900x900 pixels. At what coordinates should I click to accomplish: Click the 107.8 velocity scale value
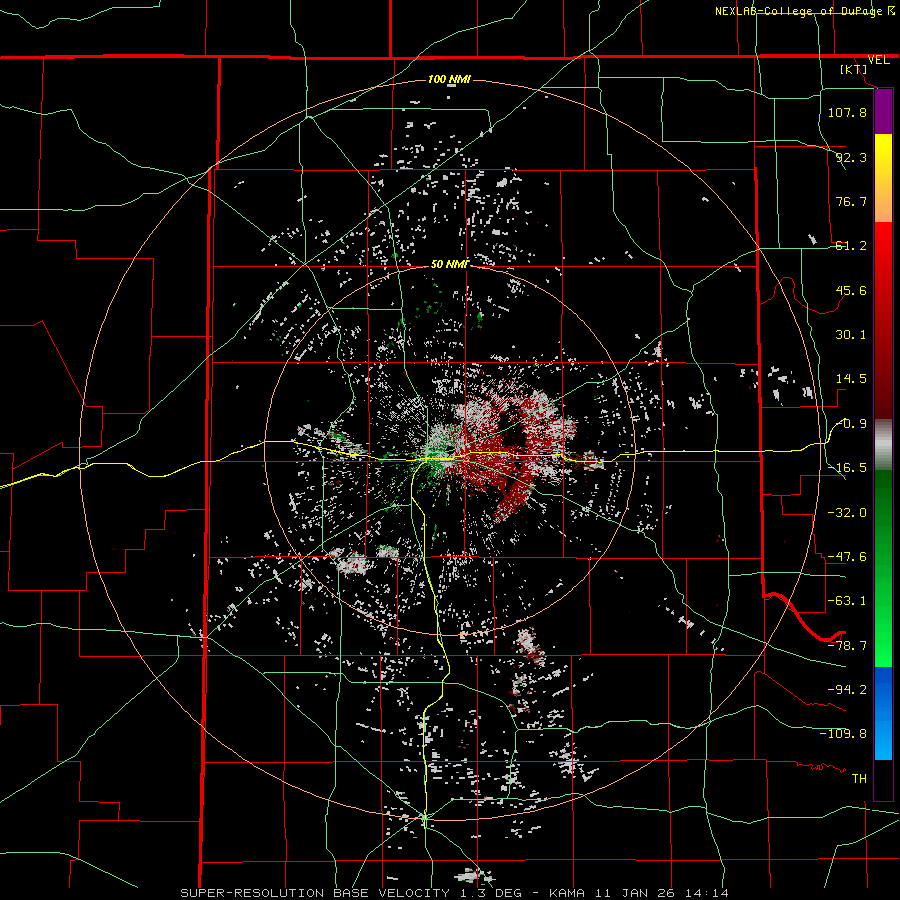pyautogui.click(x=847, y=112)
